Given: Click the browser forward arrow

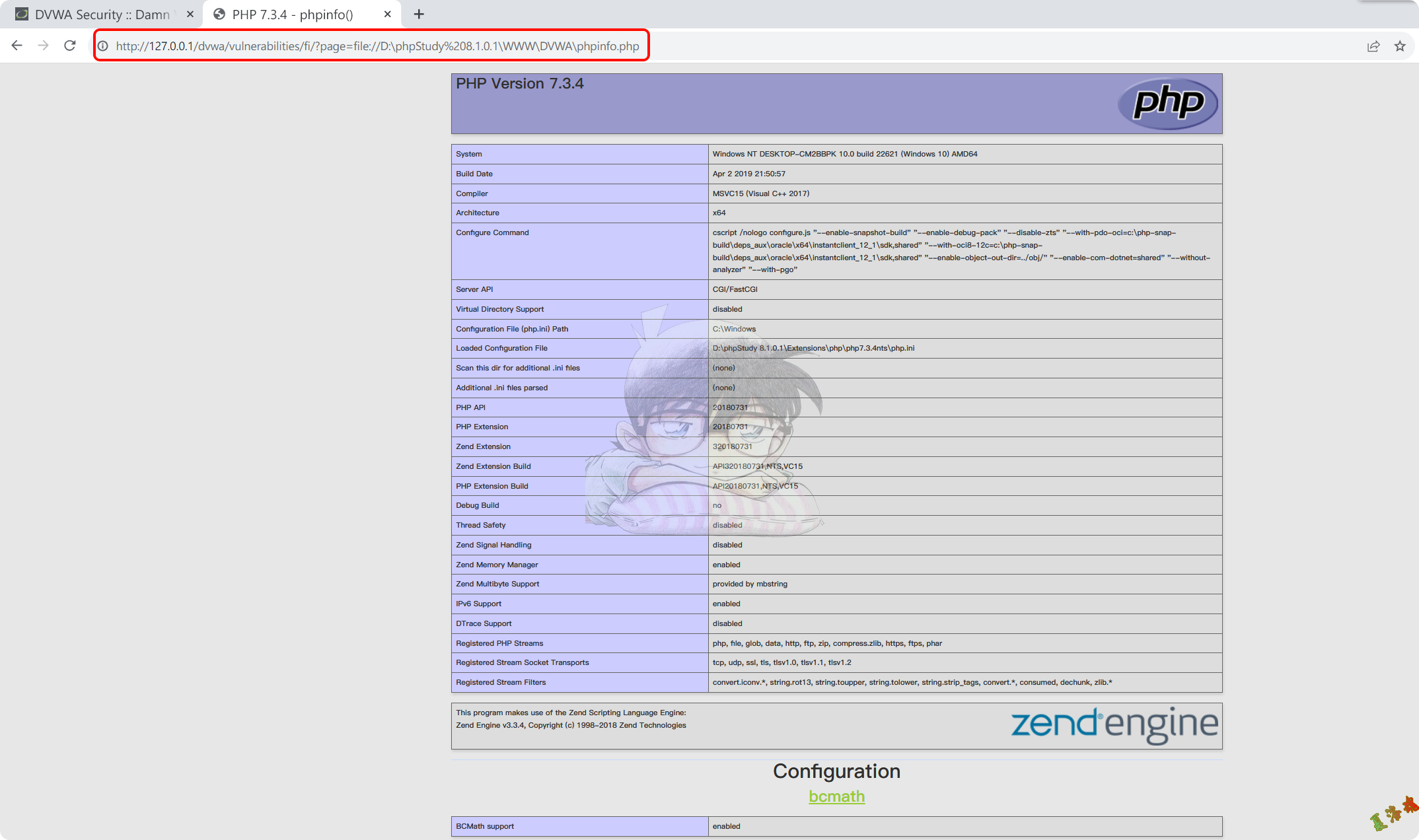Looking at the screenshot, I should (43, 46).
